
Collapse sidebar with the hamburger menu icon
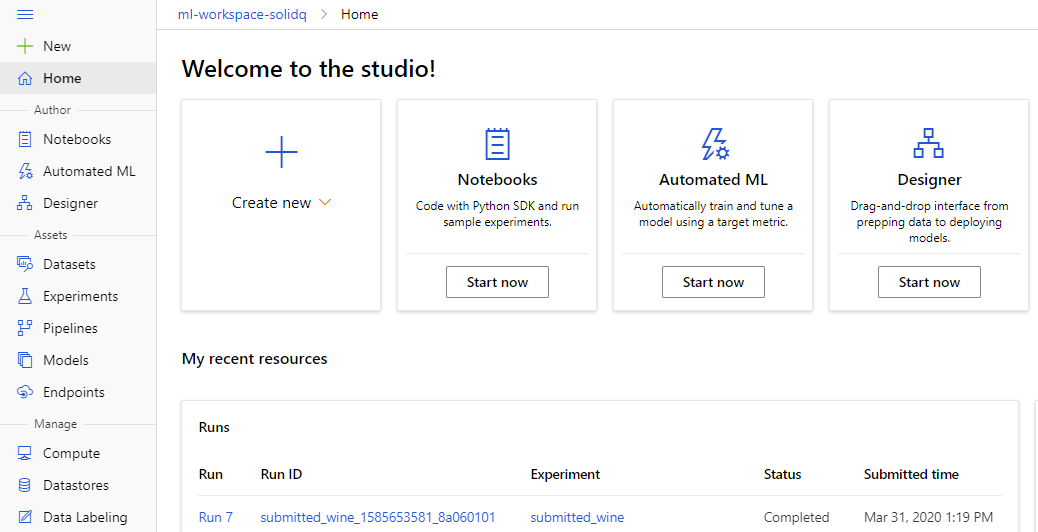24,15
